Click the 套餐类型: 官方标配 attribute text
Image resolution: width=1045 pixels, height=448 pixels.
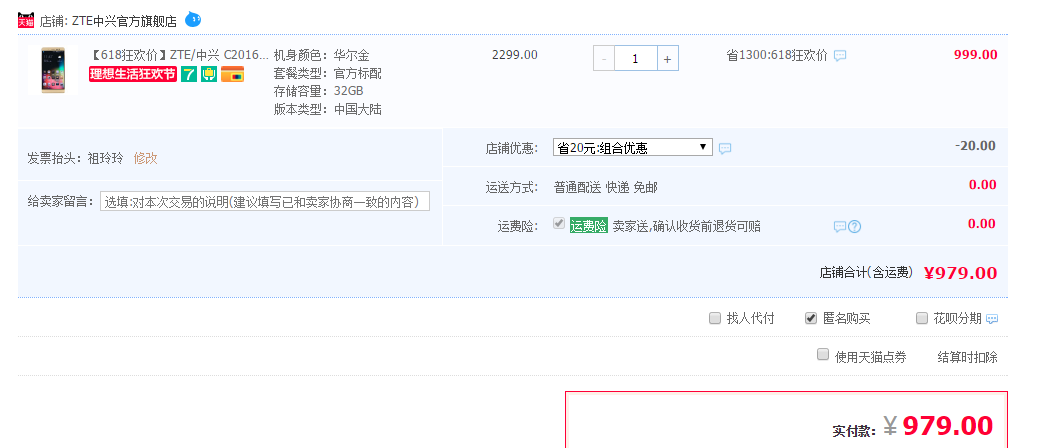click(x=327, y=73)
